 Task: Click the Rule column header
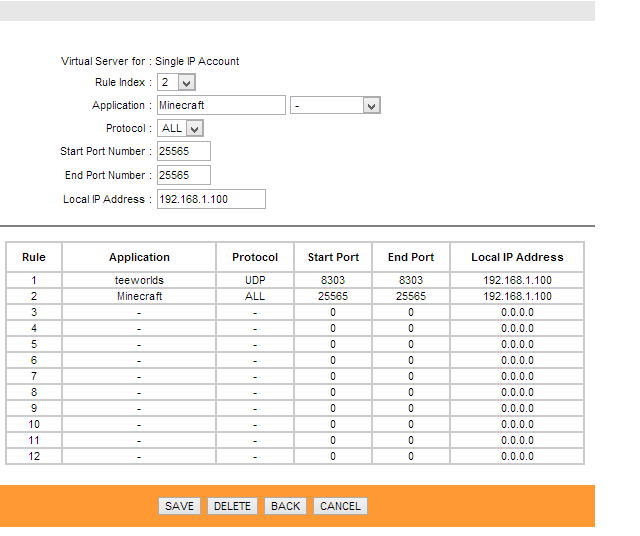coord(34,257)
